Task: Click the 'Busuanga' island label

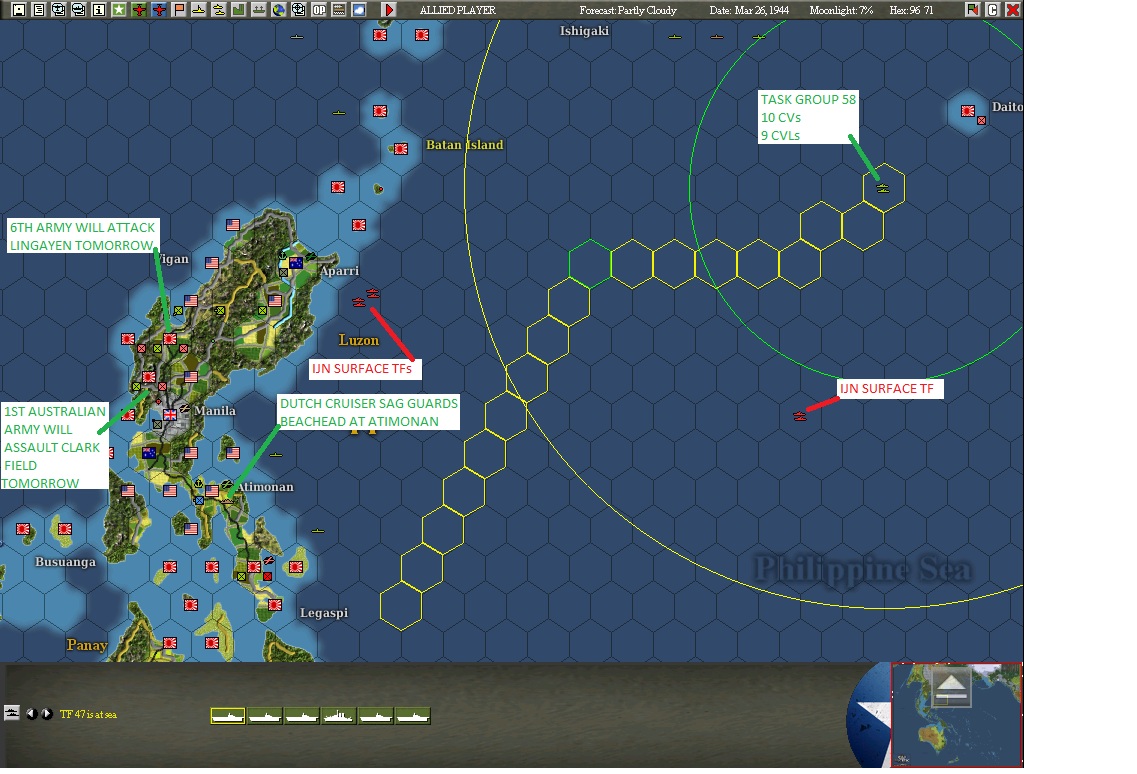Action: 65,562
